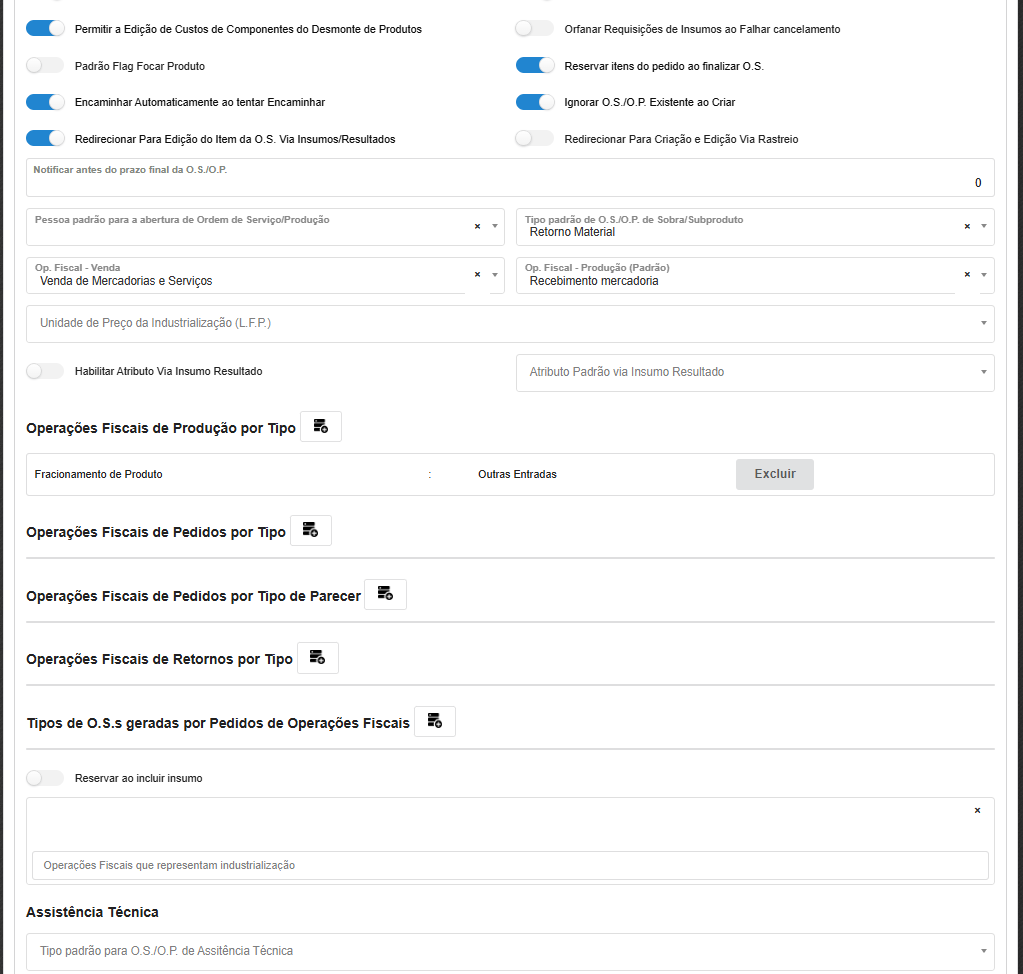Add entry to Operações Fiscais de Produção por Tipo
The height and width of the screenshot is (974, 1023).
tap(320, 427)
